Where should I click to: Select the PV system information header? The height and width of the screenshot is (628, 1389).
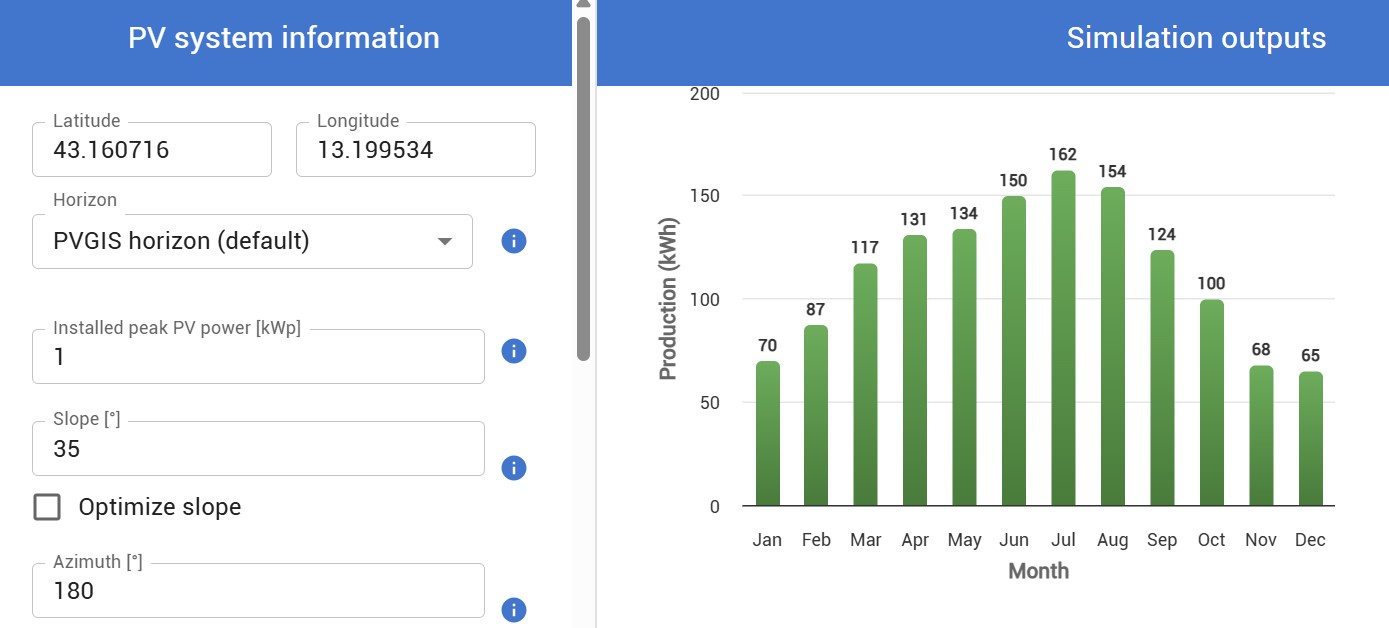[x=284, y=38]
